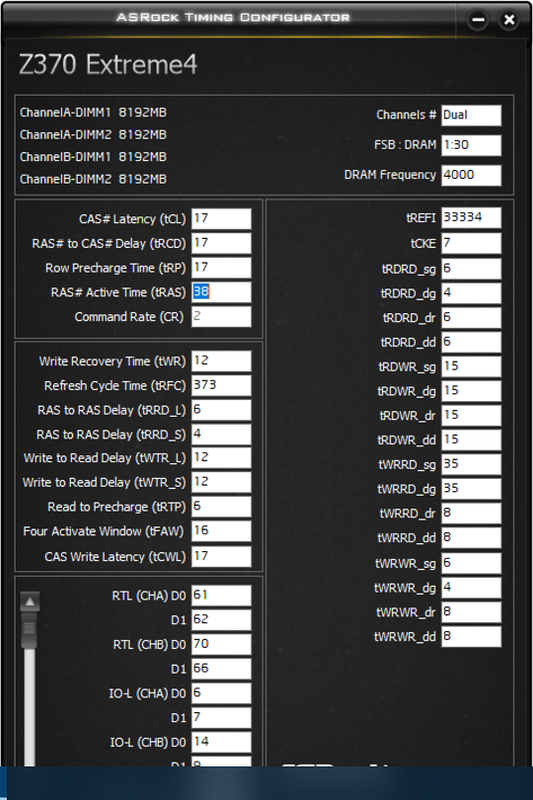The width and height of the screenshot is (533, 800).
Task: Click the tRDWR_dg value field
Action: (471, 391)
